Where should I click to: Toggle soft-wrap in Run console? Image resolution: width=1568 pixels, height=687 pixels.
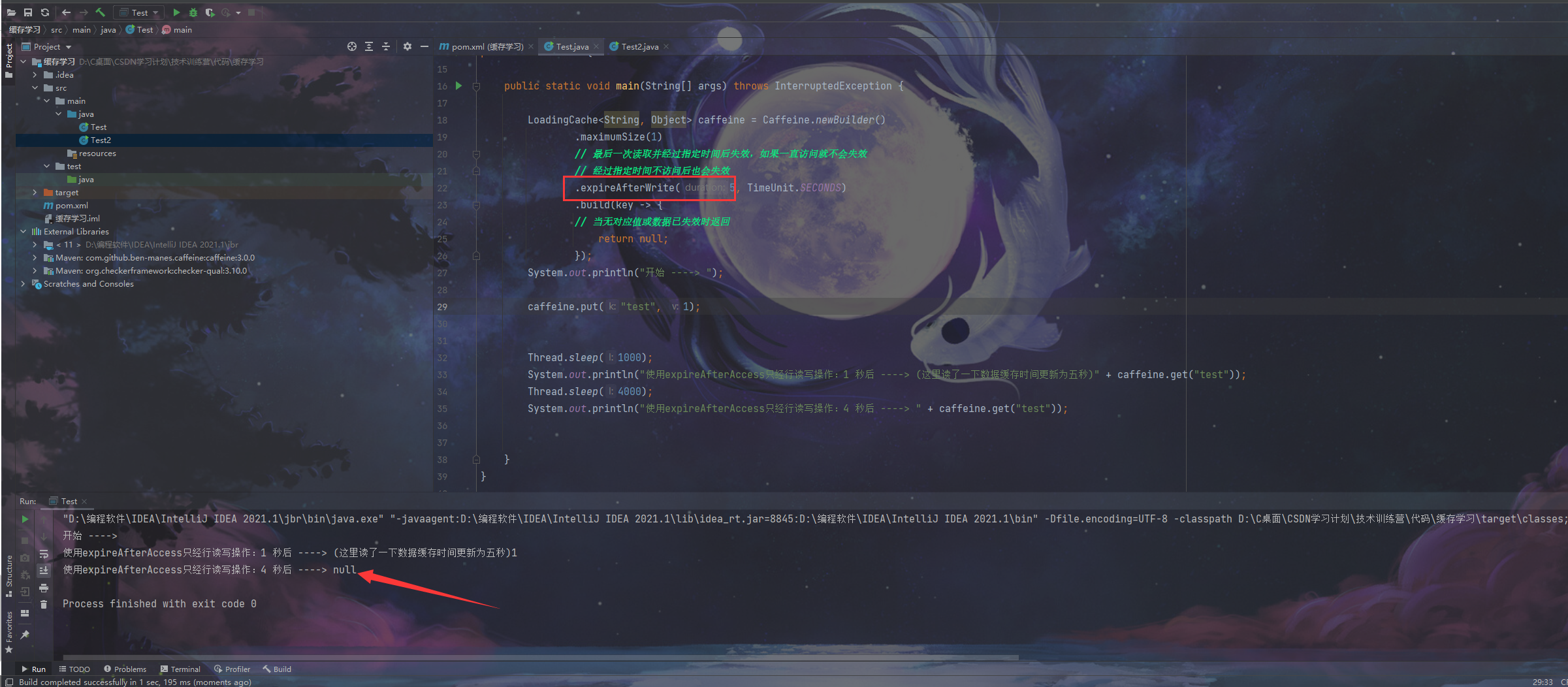44,554
